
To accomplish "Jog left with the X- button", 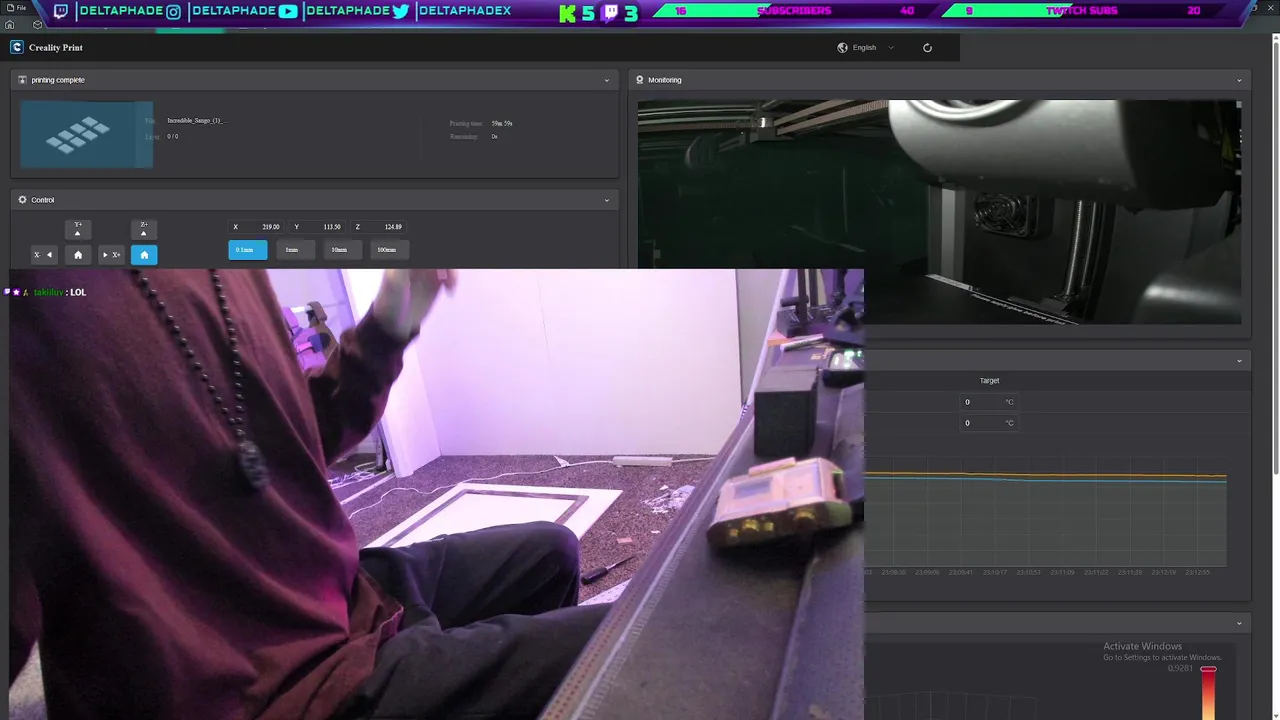I will pyautogui.click(x=44, y=255).
